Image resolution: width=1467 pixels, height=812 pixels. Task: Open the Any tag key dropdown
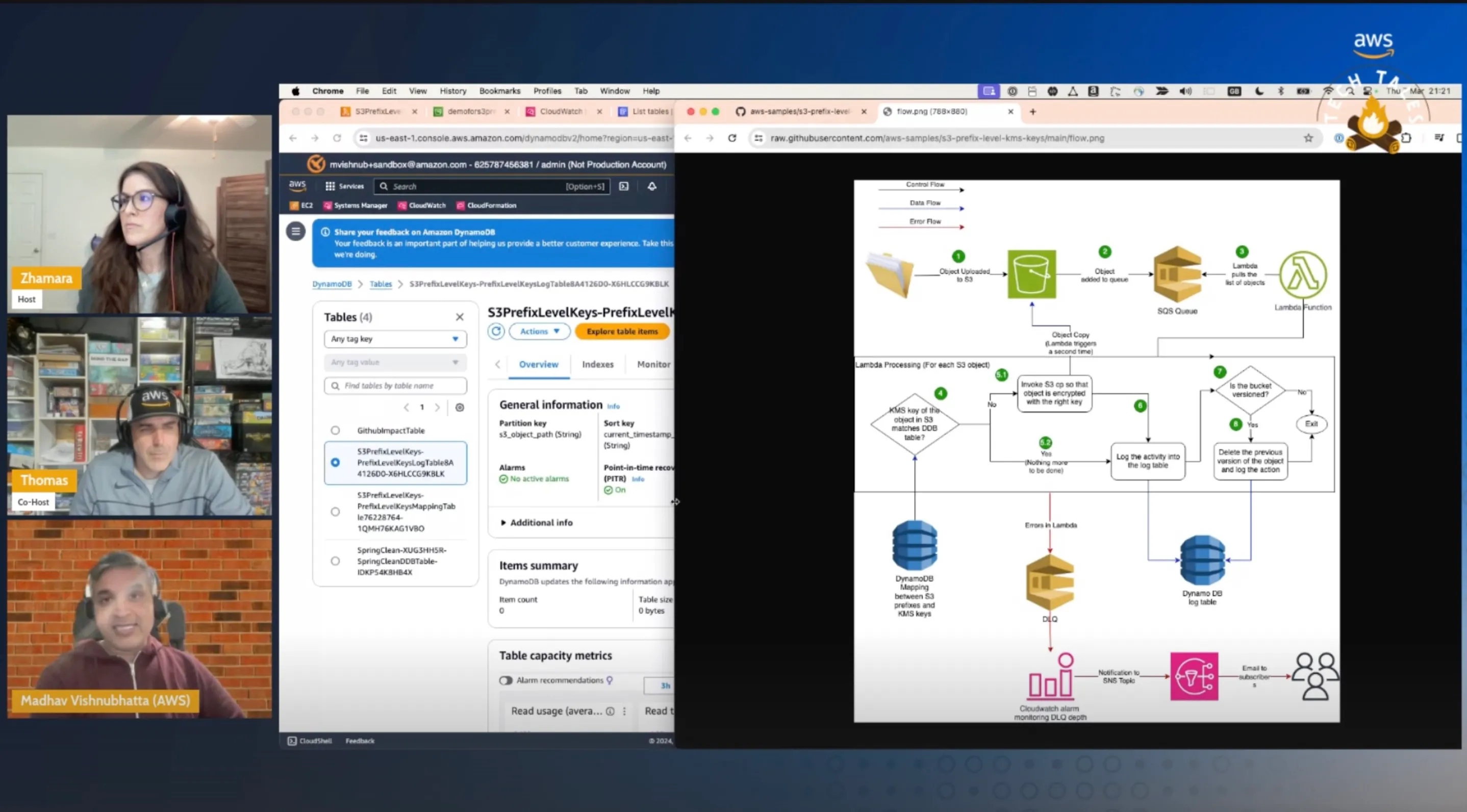[395, 339]
